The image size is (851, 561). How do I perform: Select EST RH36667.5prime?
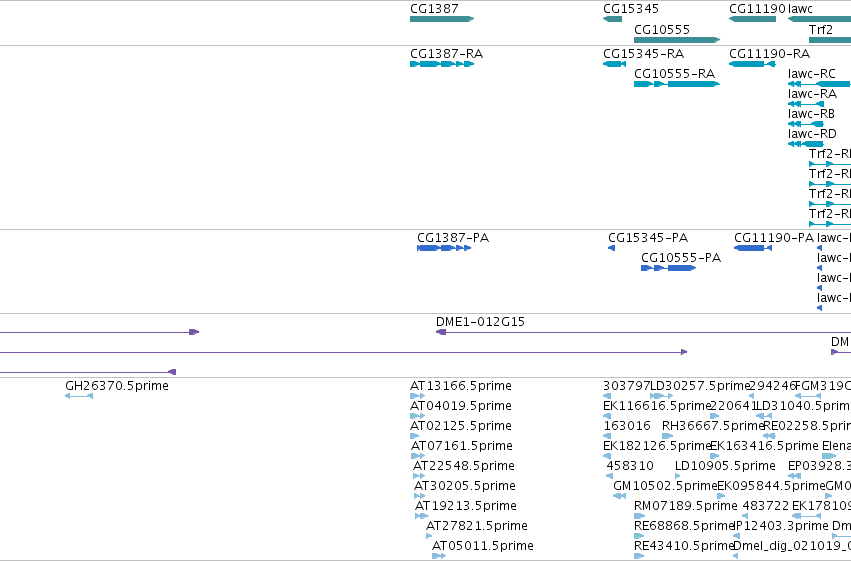click(713, 426)
